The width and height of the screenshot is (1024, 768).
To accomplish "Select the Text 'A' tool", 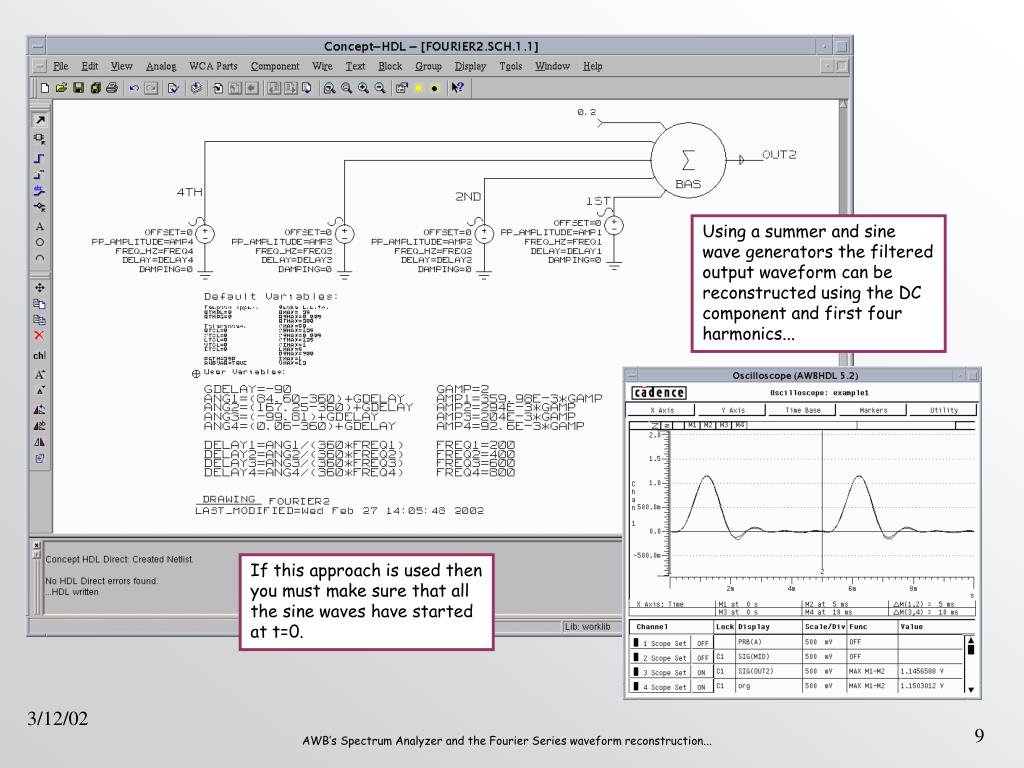I will (40, 226).
